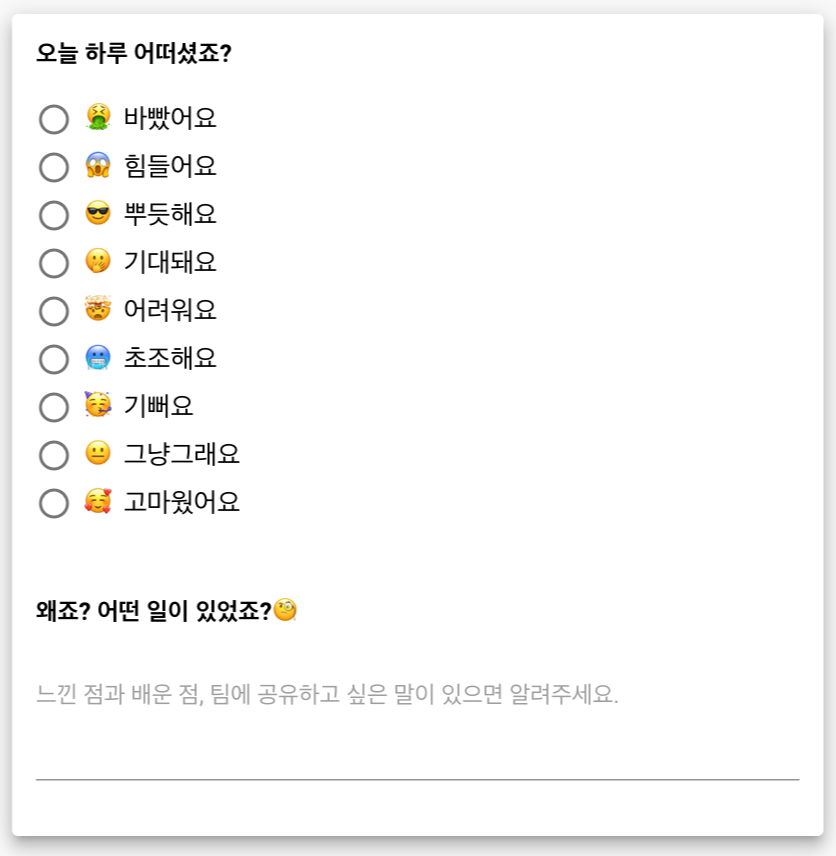Screen dimensions: 836x856
Task: Pick the 기대돼요 radio button
Action: tap(54, 263)
